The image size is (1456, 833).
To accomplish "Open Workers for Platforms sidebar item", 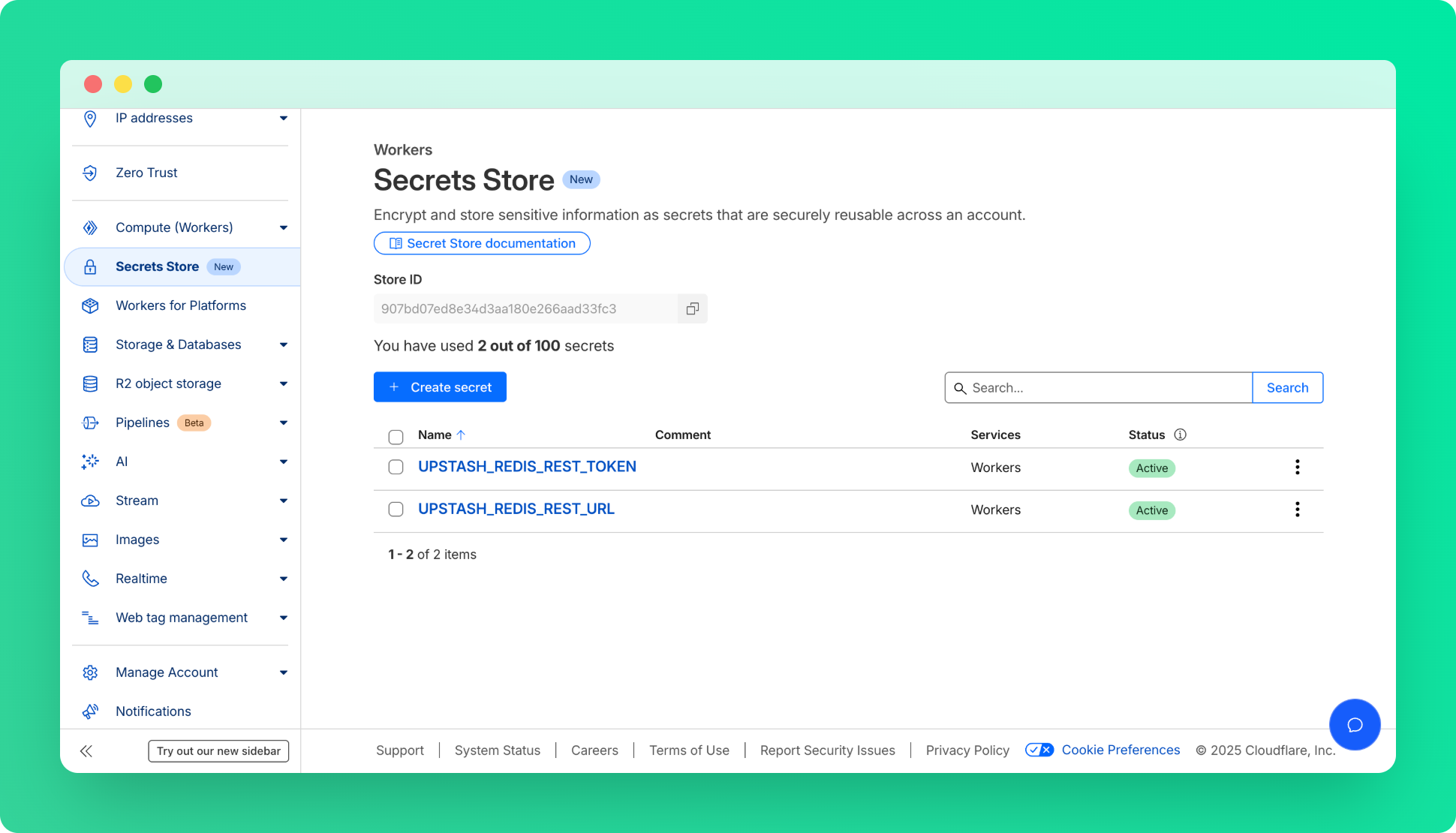I will click(x=181, y=305).
